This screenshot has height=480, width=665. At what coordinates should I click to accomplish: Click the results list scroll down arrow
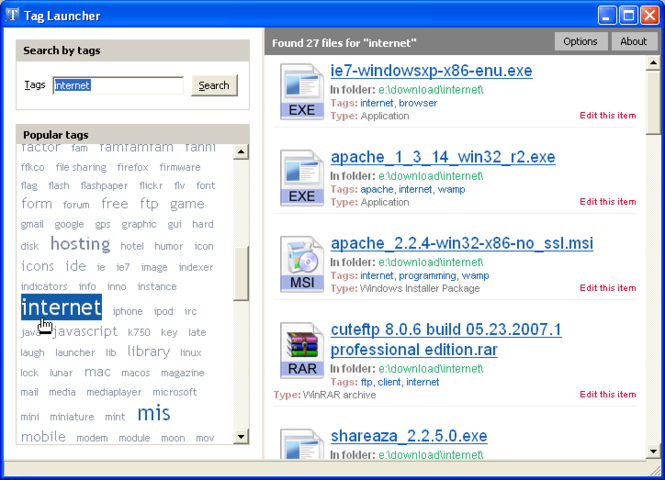point(653,451)
